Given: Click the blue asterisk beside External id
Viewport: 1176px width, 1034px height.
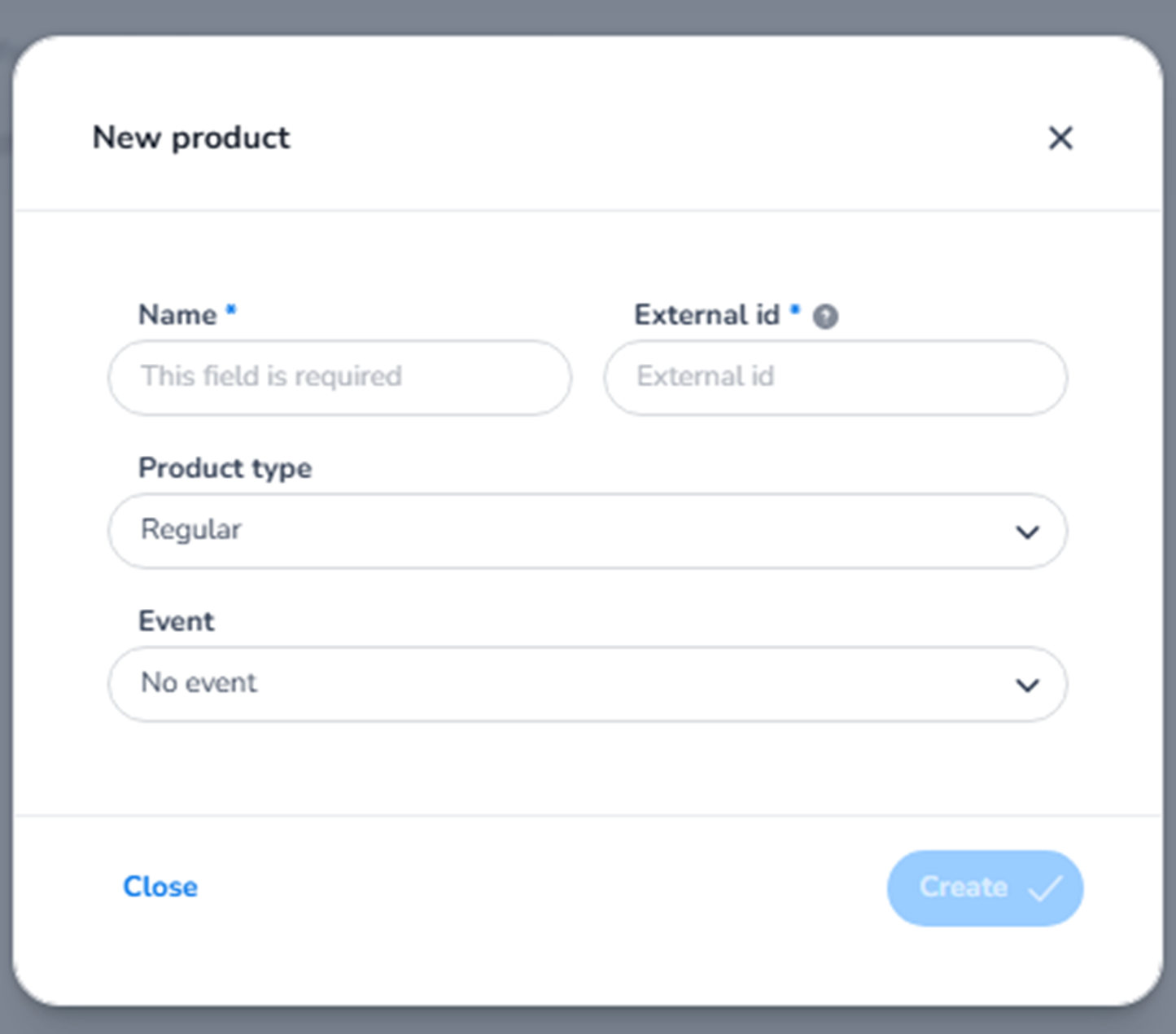Looking at the screenshot, I should pyautogui.click(x=795, y=310).
